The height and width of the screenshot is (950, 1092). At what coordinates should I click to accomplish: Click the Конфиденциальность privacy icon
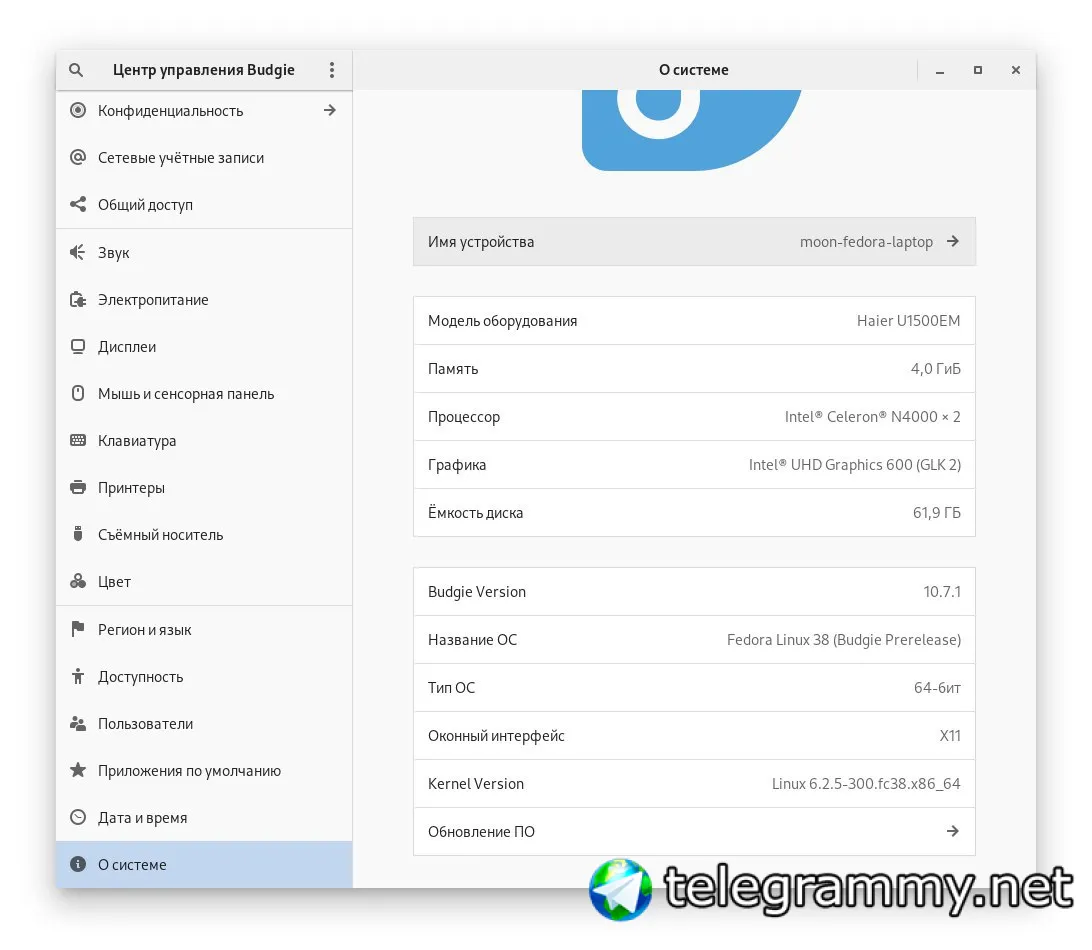coord(78,110)
